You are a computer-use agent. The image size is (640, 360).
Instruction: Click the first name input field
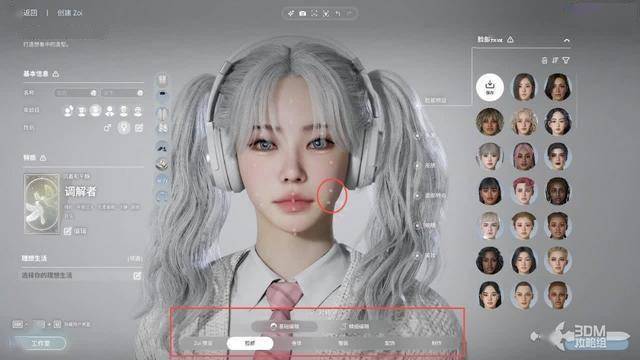coord(76,93)
